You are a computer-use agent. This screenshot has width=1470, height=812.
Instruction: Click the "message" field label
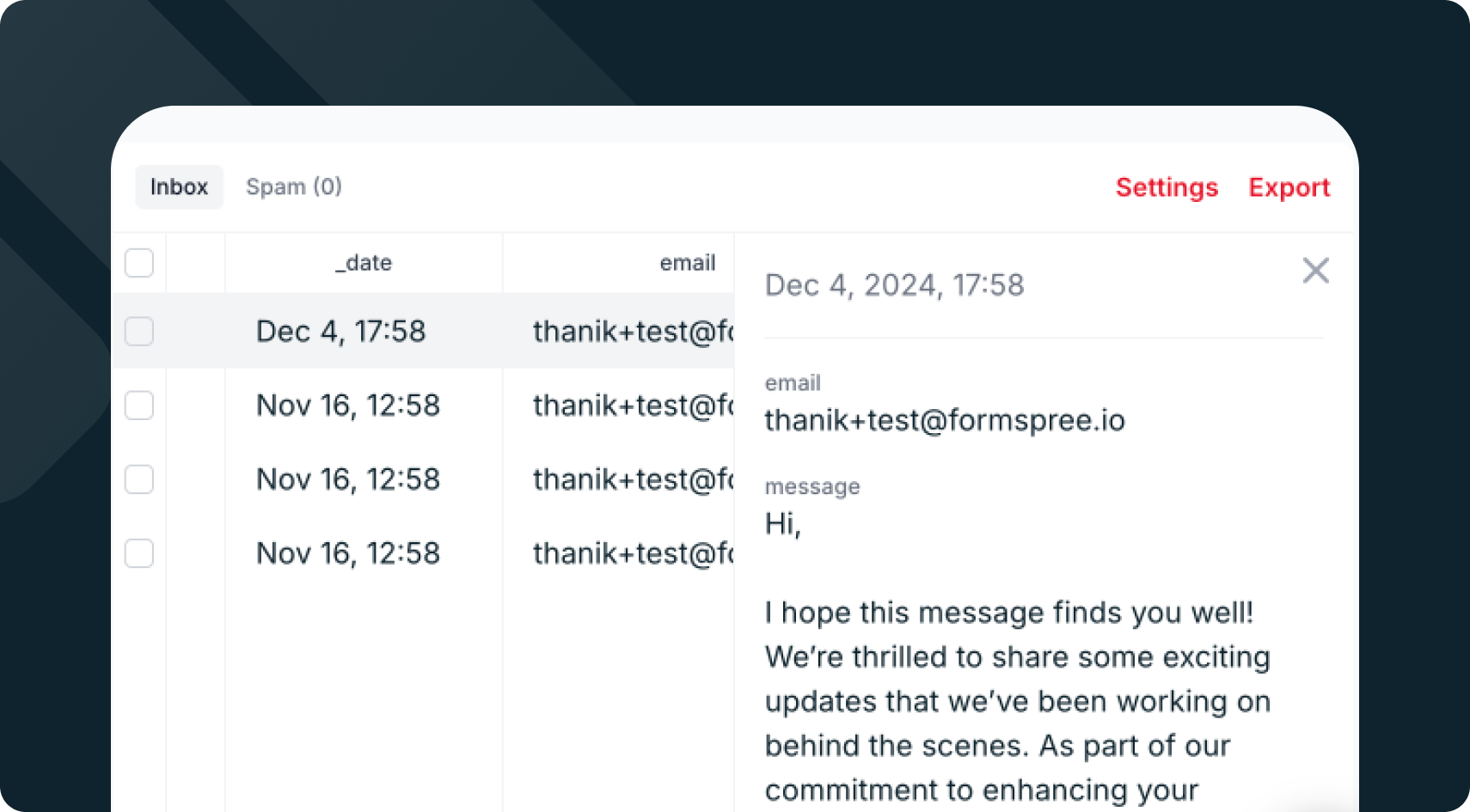(x=812, y=487)
